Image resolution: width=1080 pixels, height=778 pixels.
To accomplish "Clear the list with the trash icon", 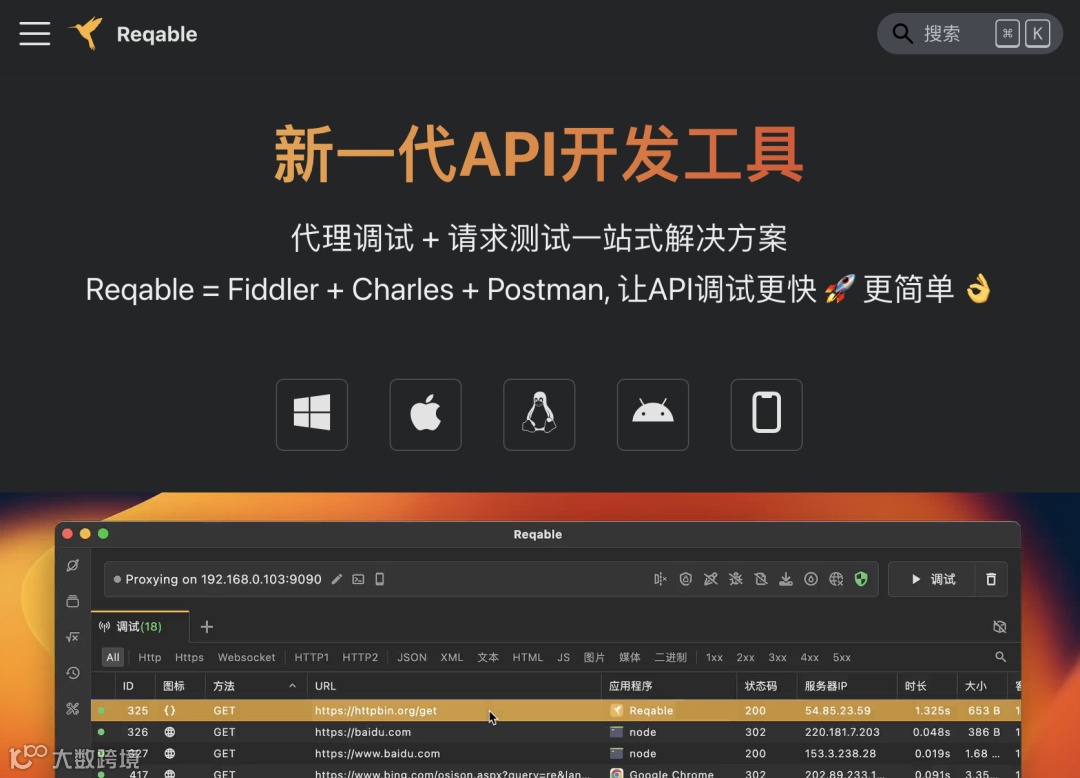I will coord(991,579).
